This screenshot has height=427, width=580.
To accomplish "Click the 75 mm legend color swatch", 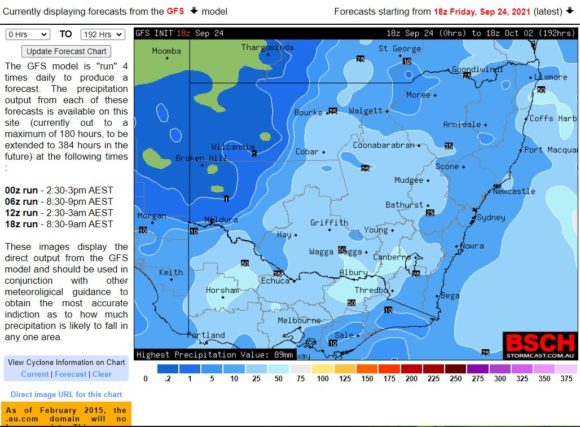I will [x=300, y=369].
